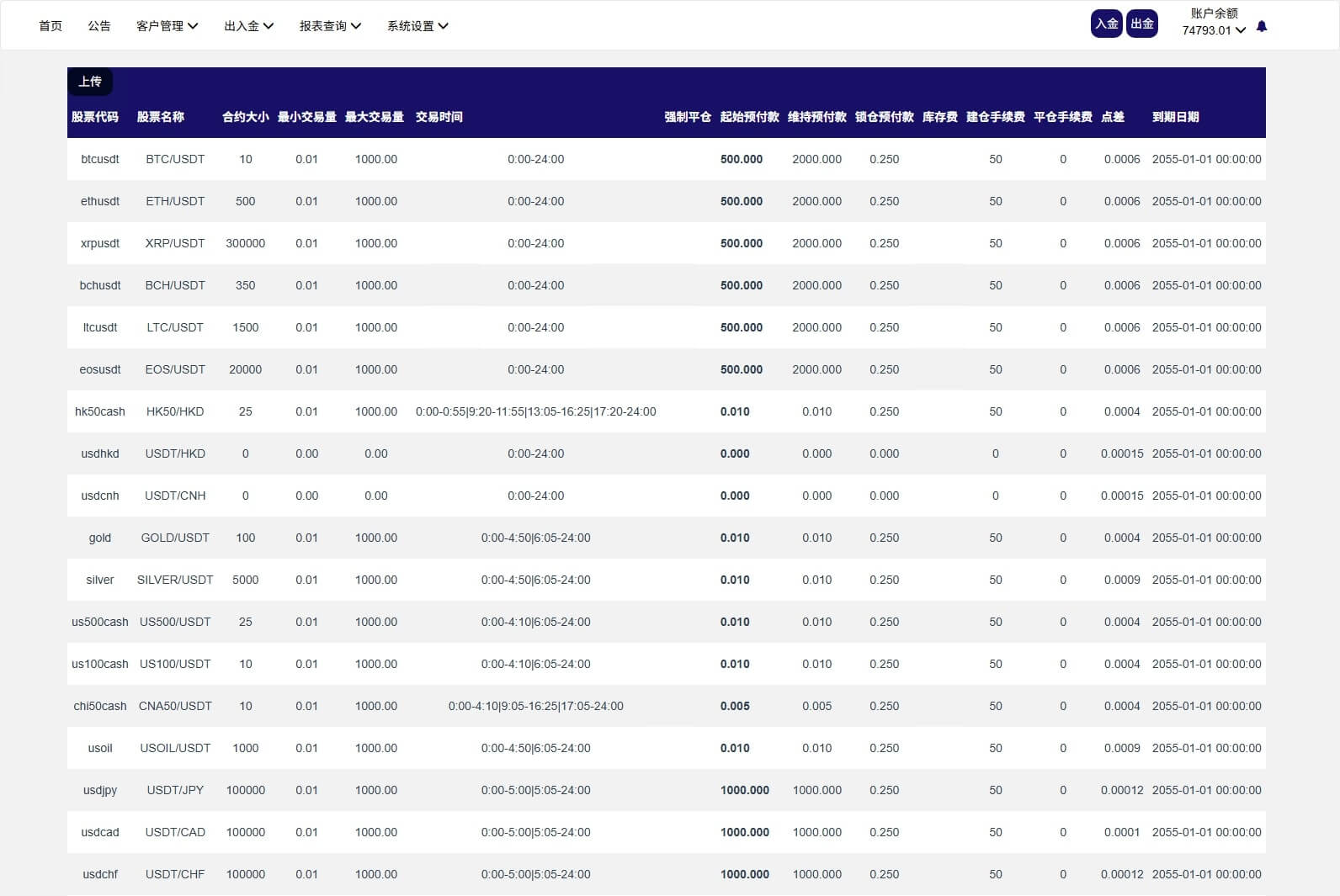The width and height of the screenshot is (1340, 896).
Task: Click silver spread value 0.0009
Action: [1122, 580]
